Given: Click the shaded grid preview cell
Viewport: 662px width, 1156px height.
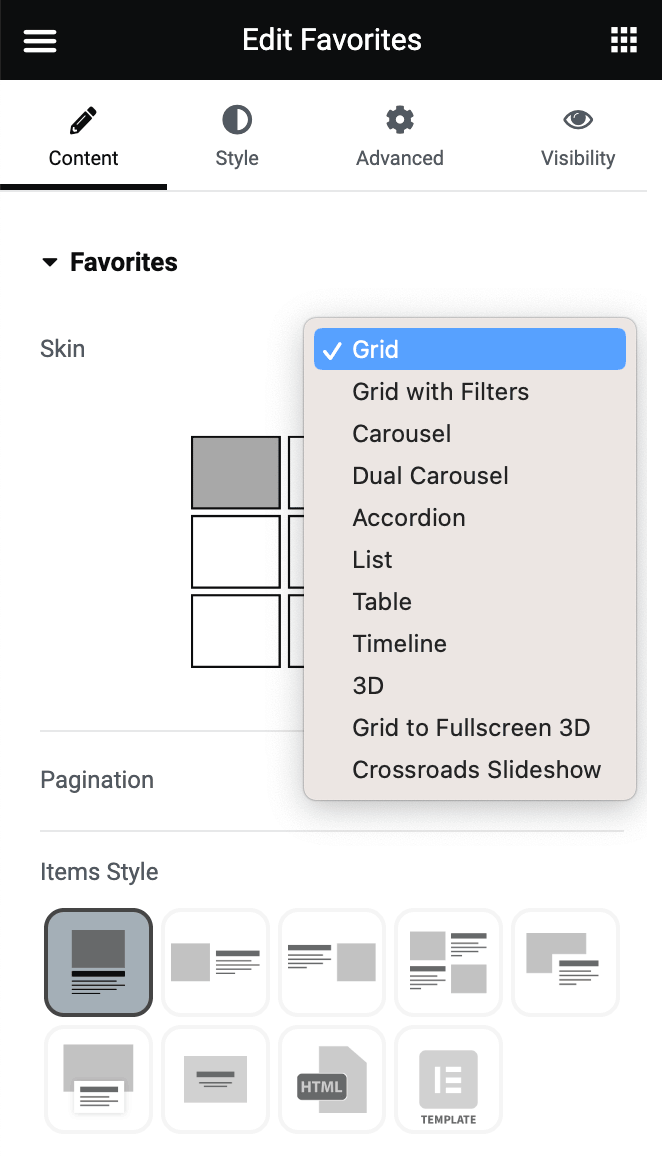Looking at the screenshot, I should tap(236, 472).
